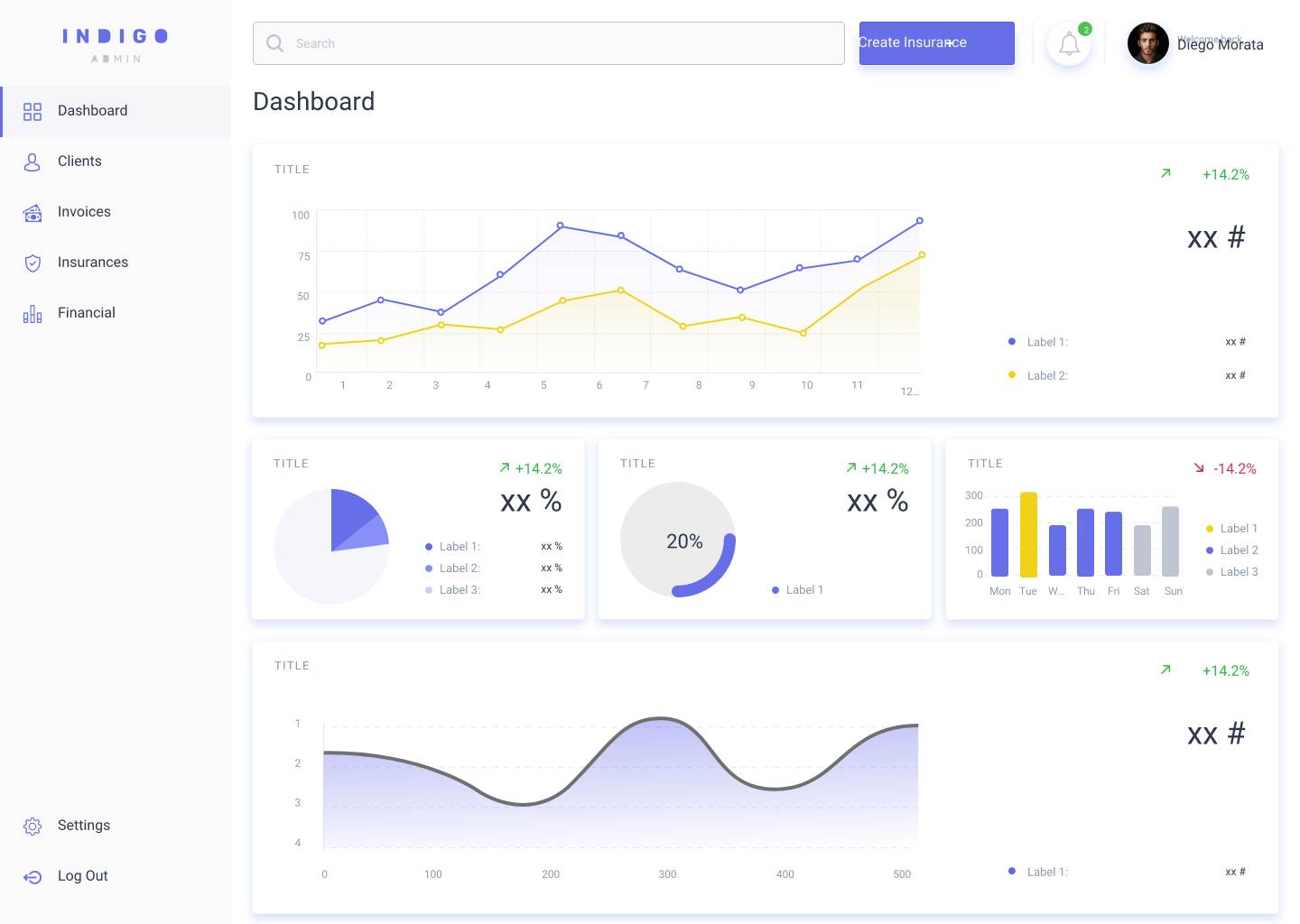Go to the Invoices section
The image size is (1300, 924).
116,212
